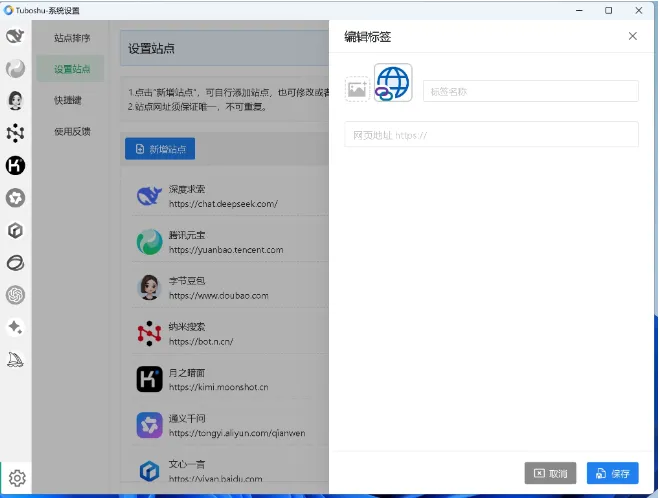Click the 深度求索 site name

(x=186, y=189)
